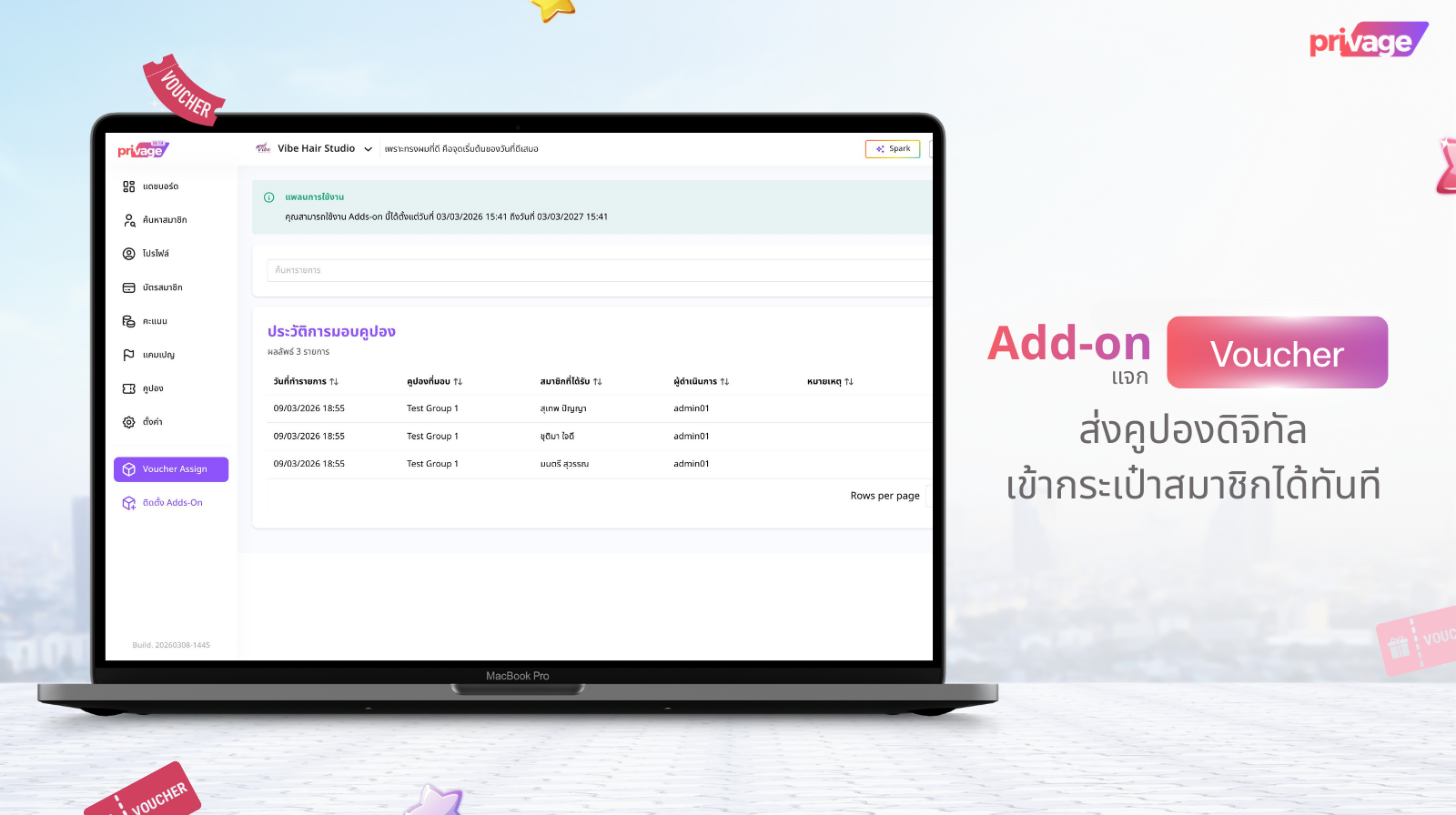Open the settings gear icon in sidebar
1456x815 pixels.
tap(129, 422)
